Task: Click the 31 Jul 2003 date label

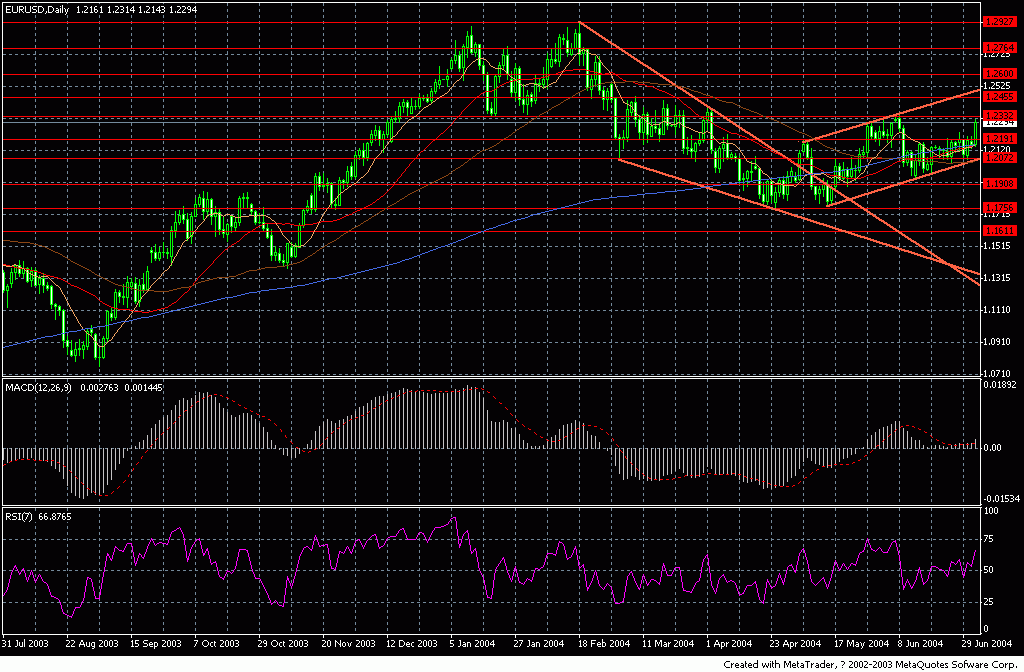Action: click(x=25, y=643)
